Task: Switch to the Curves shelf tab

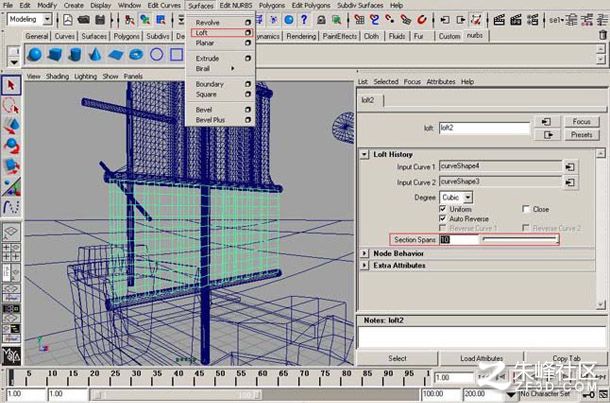Action: click(x=65, y=36)
